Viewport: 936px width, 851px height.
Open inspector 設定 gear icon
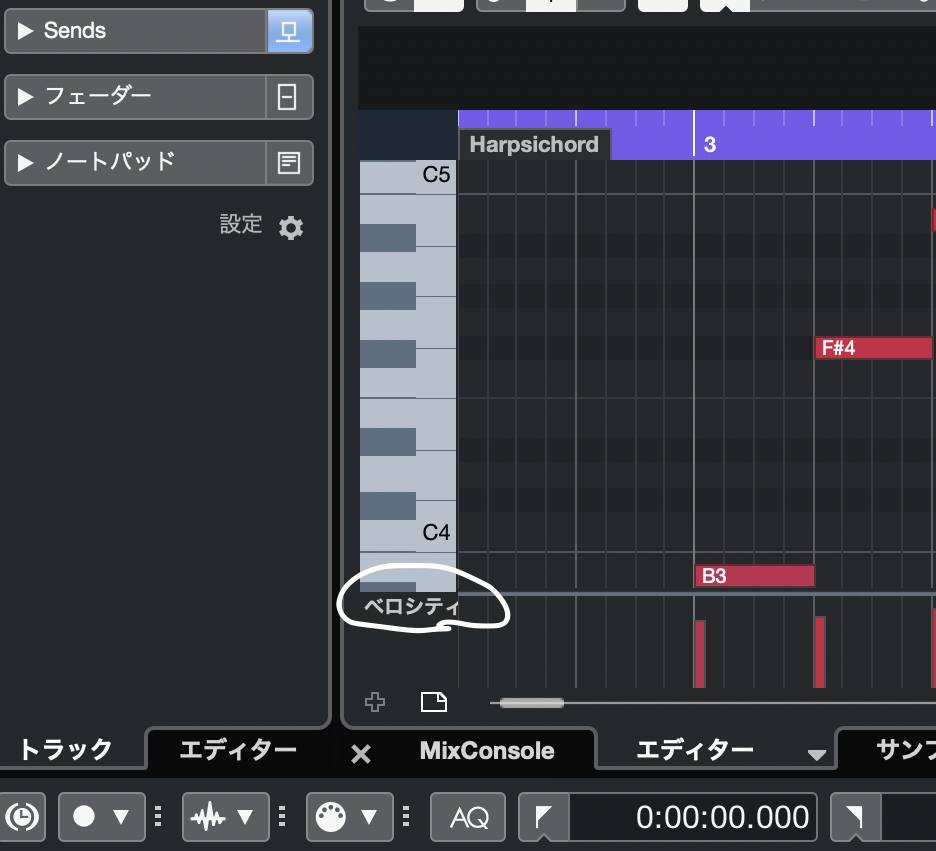click(291, 228)
